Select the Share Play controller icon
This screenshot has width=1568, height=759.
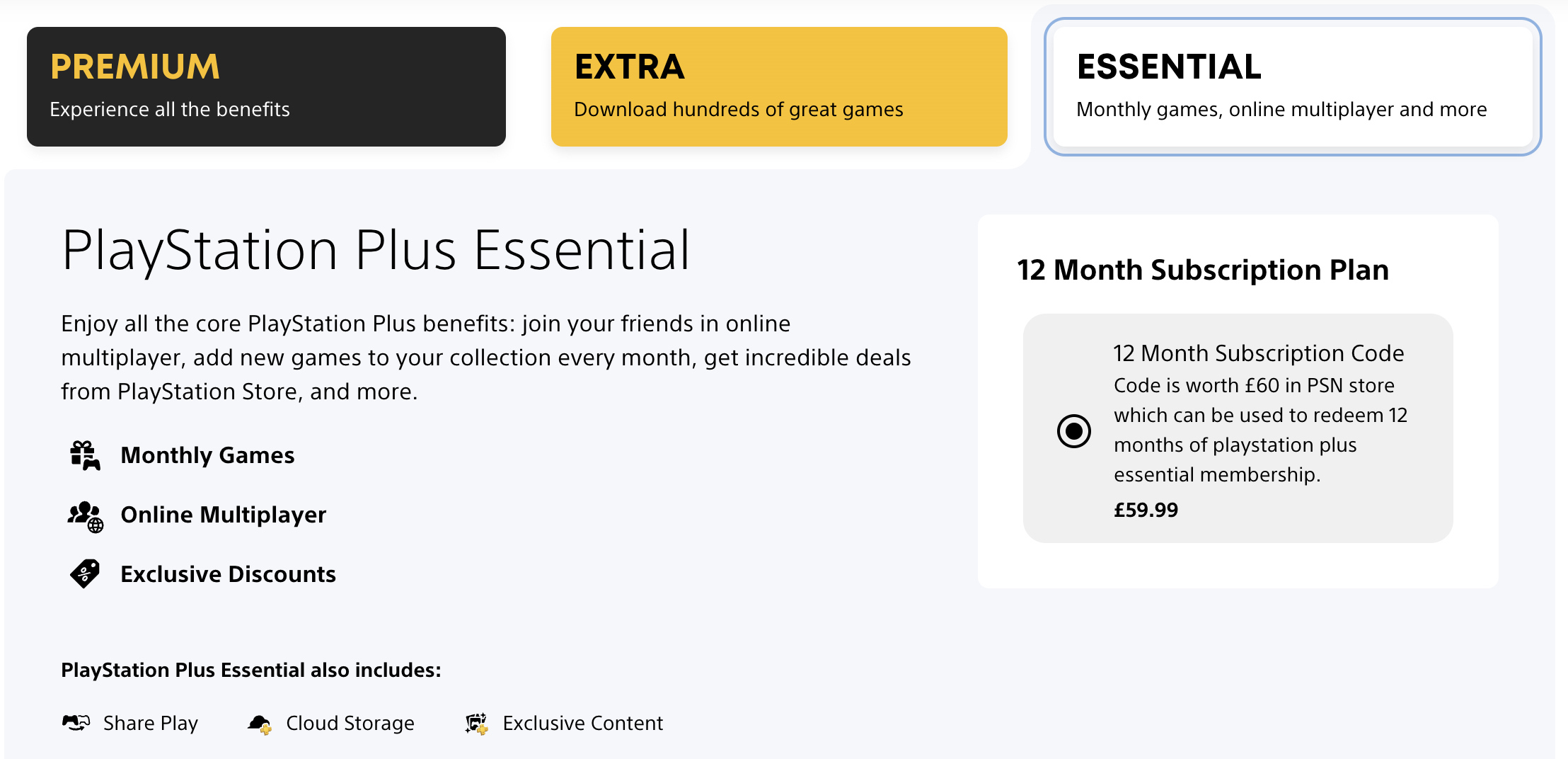[76, 723]
